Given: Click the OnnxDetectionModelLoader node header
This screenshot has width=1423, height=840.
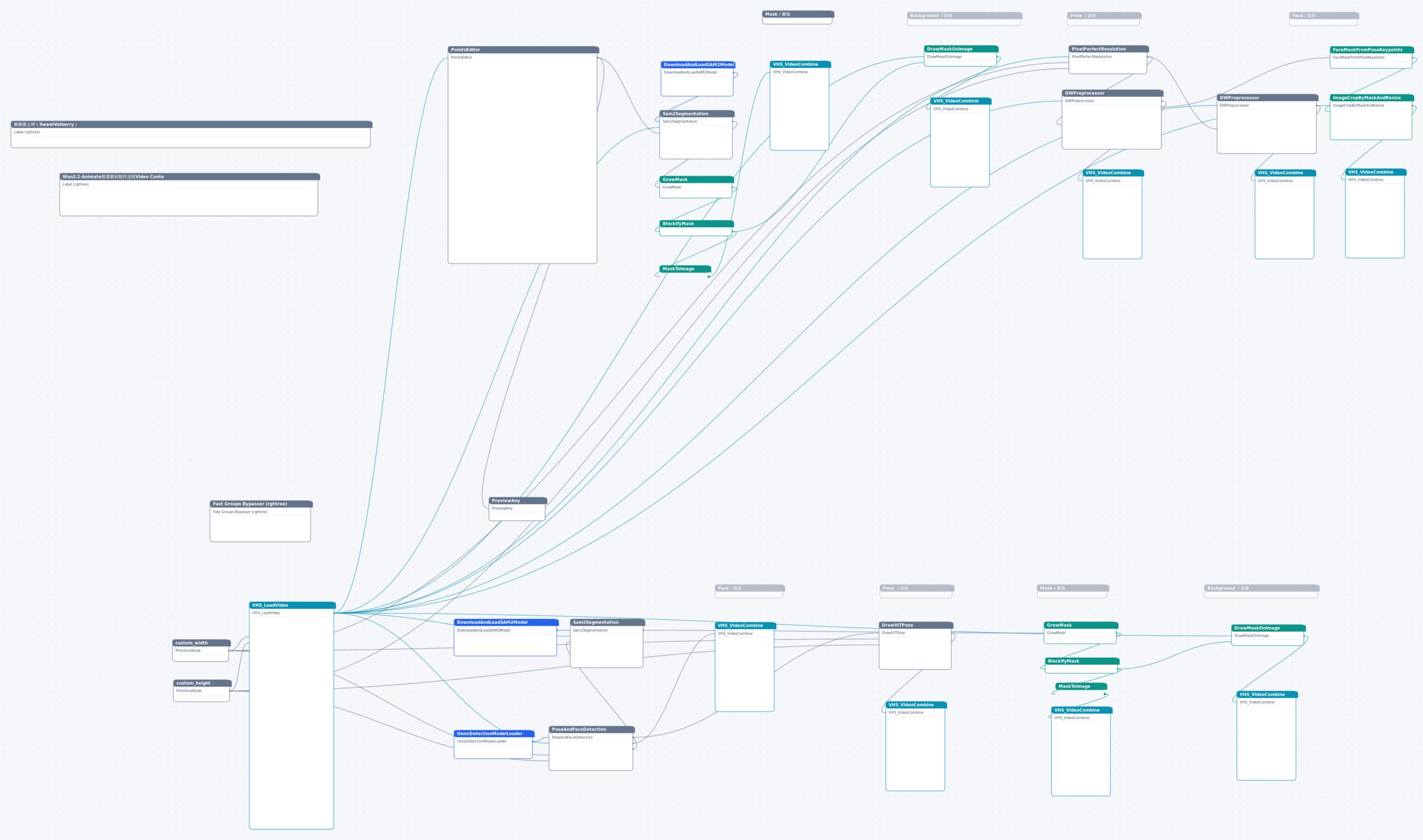Looking at the screenshot, I should (x=494, y=734).
